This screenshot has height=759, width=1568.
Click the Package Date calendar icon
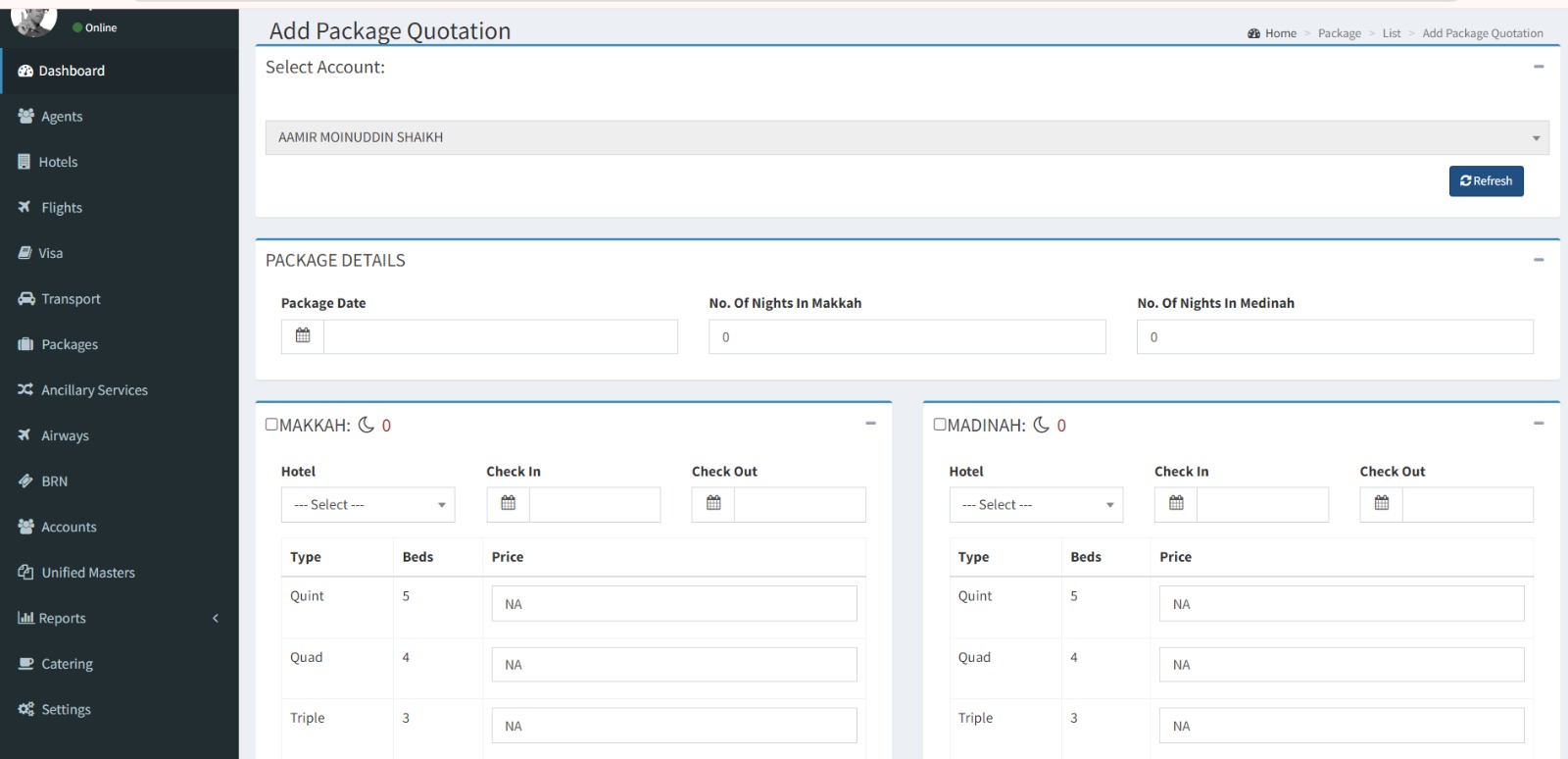[x=303, y=336]
